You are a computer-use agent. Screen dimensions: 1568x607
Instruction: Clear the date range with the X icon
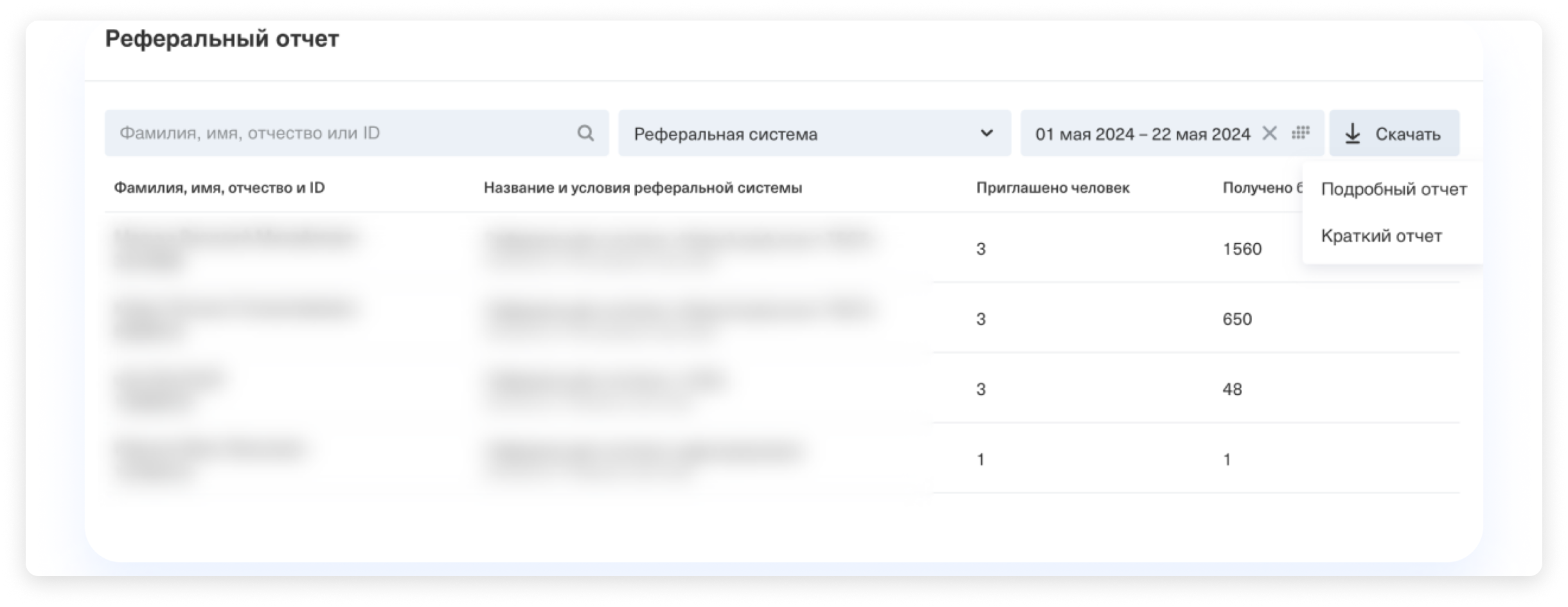click(x=1269, y=133)
